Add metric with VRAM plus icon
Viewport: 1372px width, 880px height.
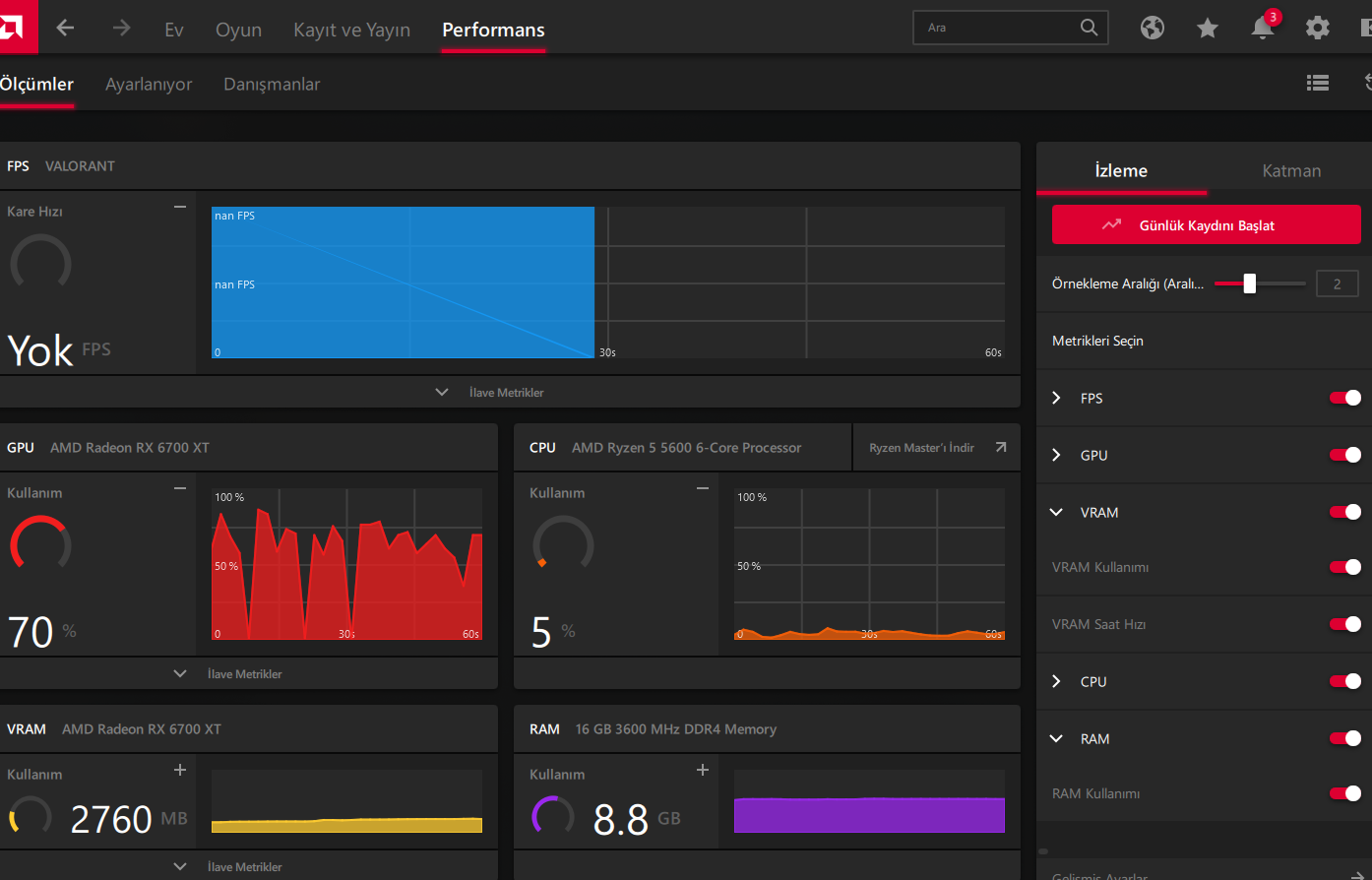click(x=180, y=770)
